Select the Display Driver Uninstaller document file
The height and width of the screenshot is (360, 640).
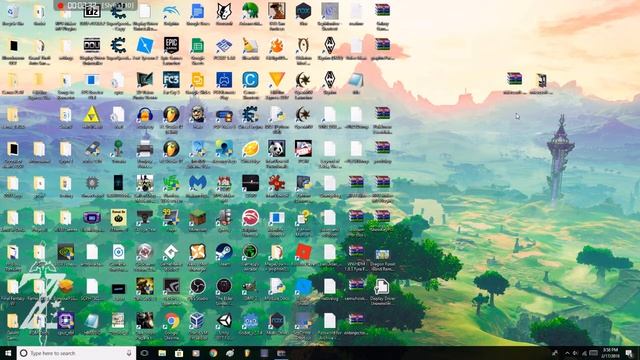pos(382,287)
